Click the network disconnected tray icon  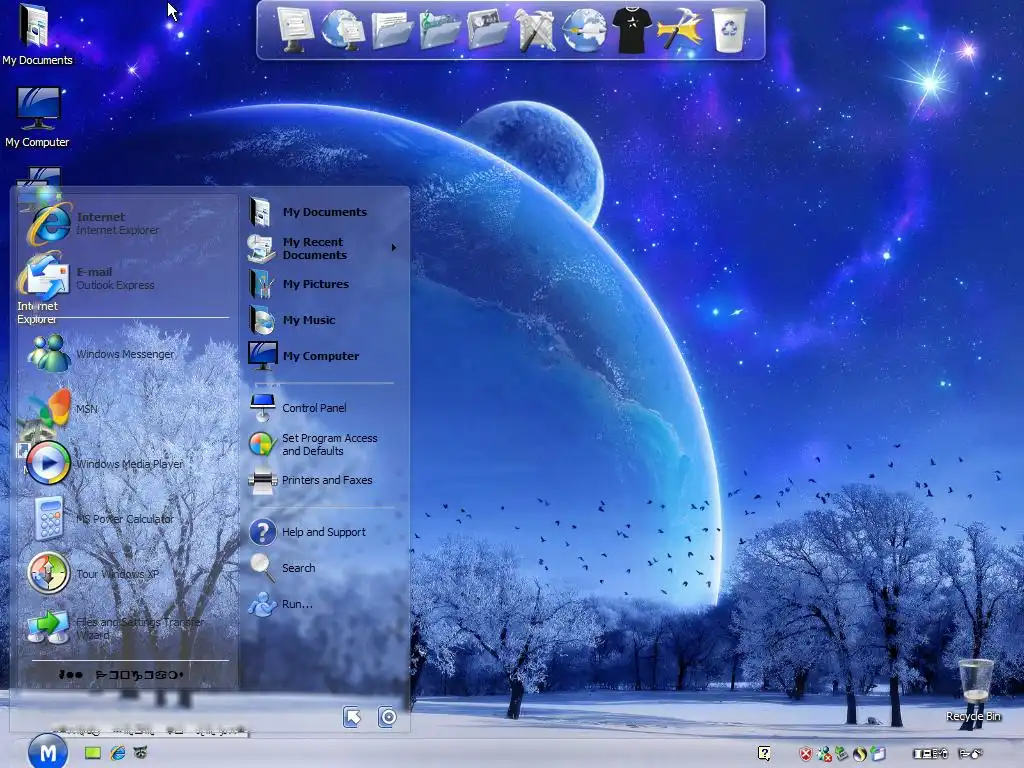point(824,754)
